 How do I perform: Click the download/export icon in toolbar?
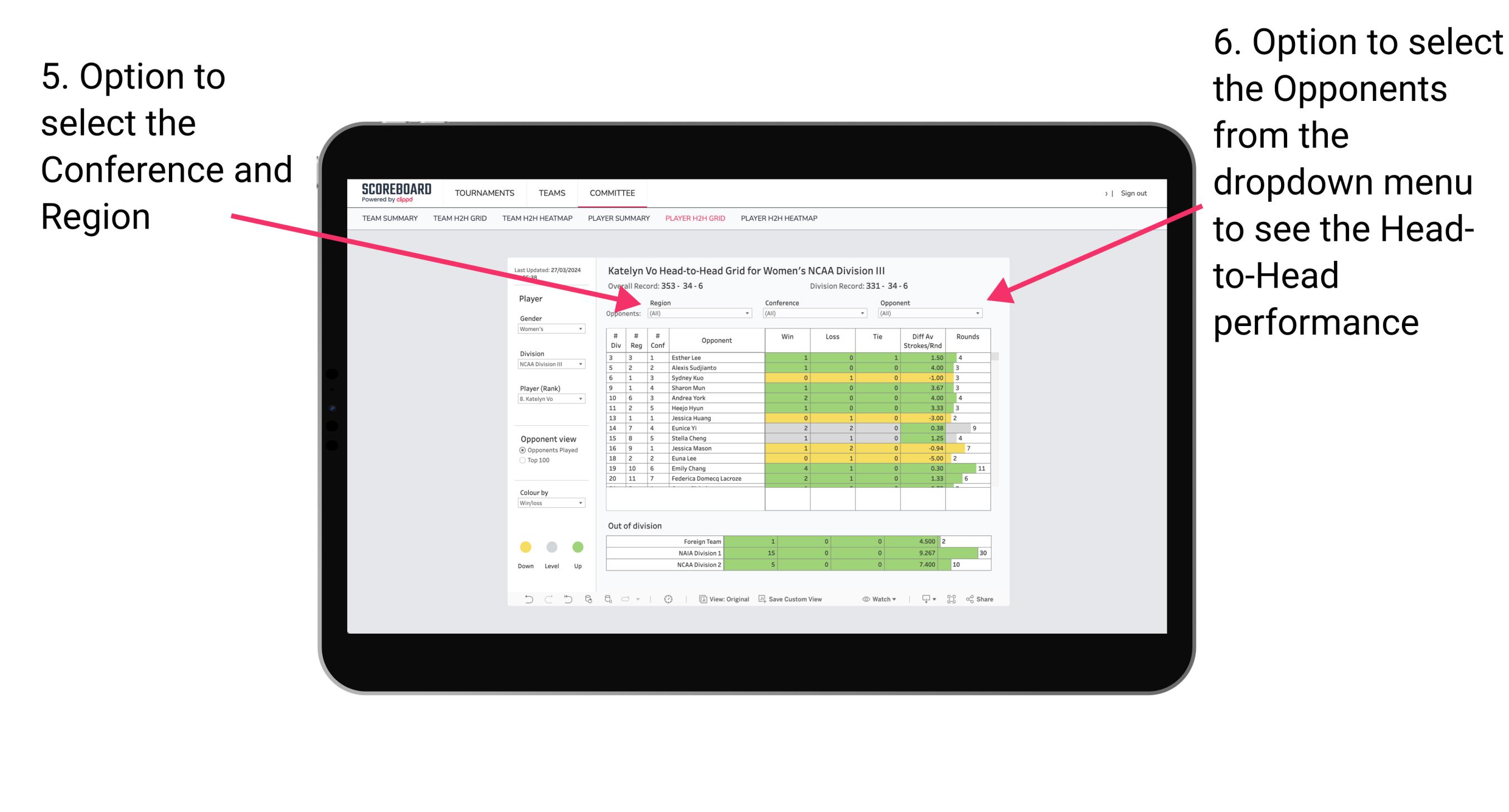point(923,600)
